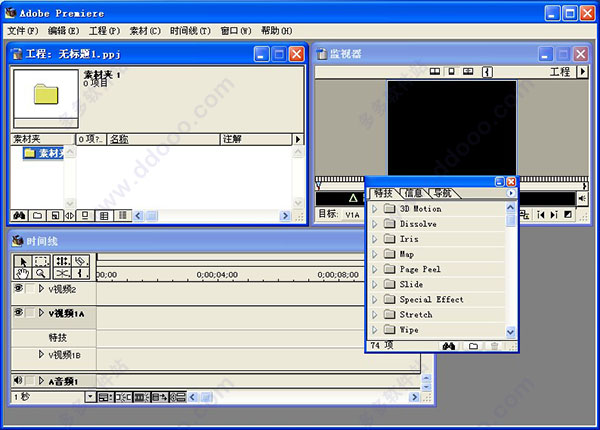Toggle Snap to Edges at timeline bottom
Image resolution: width=600 pixels, height=430 pixels.
click(x=123, y=397)
